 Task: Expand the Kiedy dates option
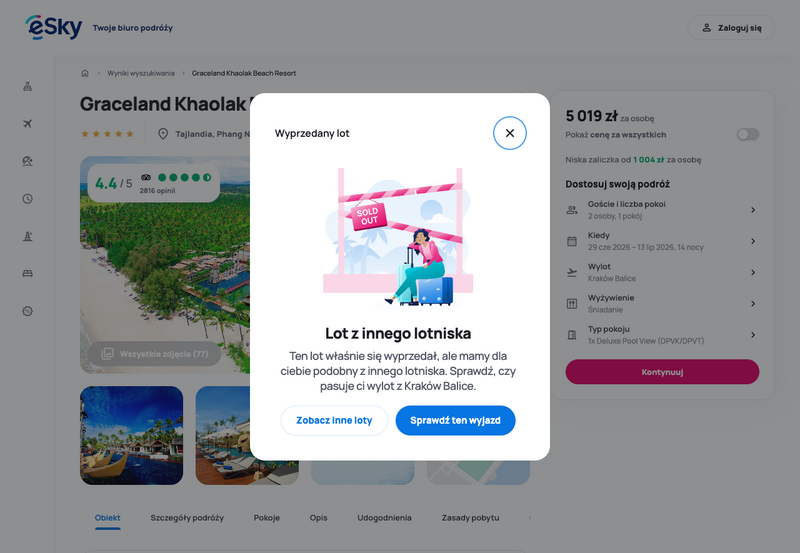pos(661,241)
